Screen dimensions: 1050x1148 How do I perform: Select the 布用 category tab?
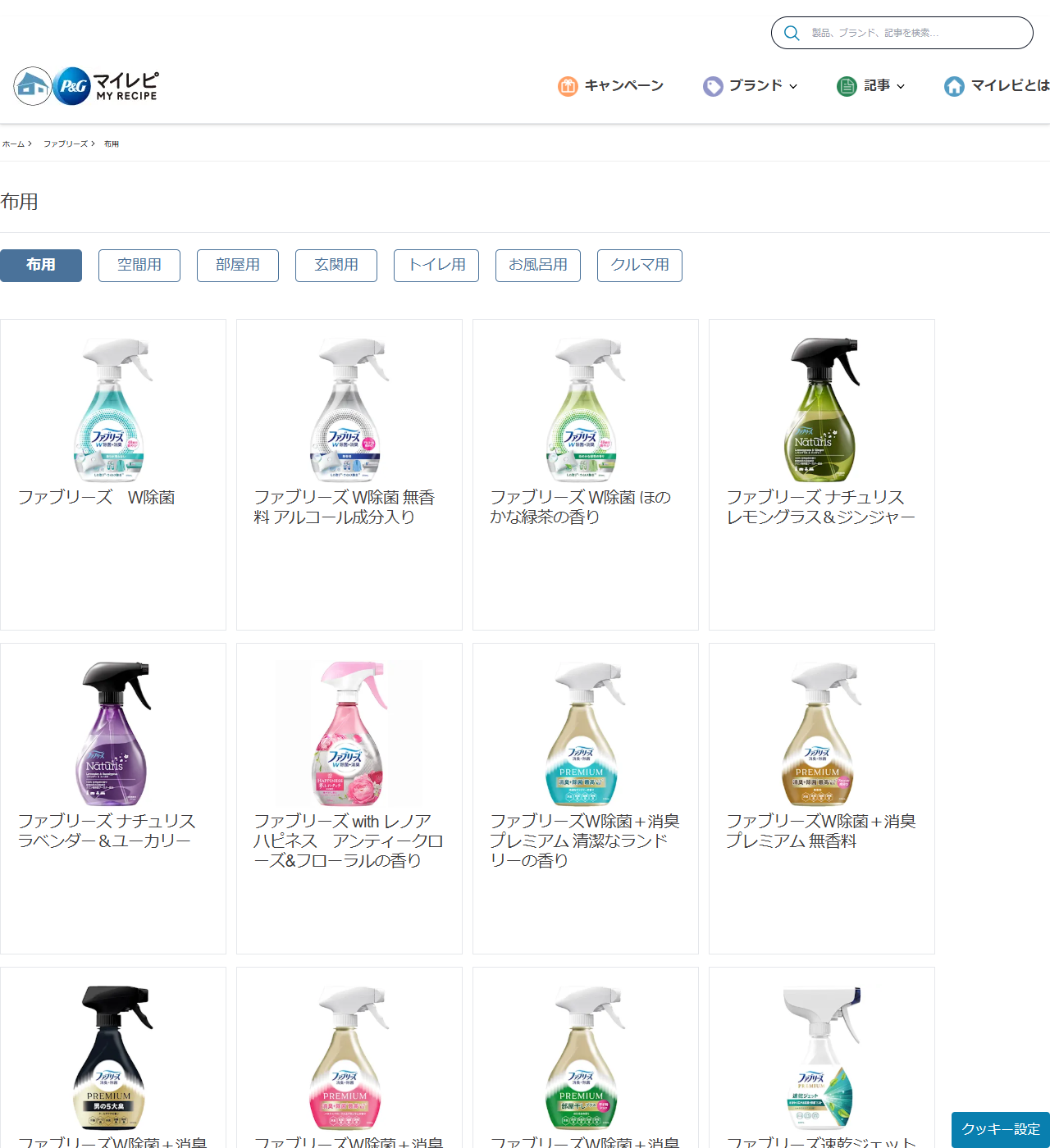41,266
